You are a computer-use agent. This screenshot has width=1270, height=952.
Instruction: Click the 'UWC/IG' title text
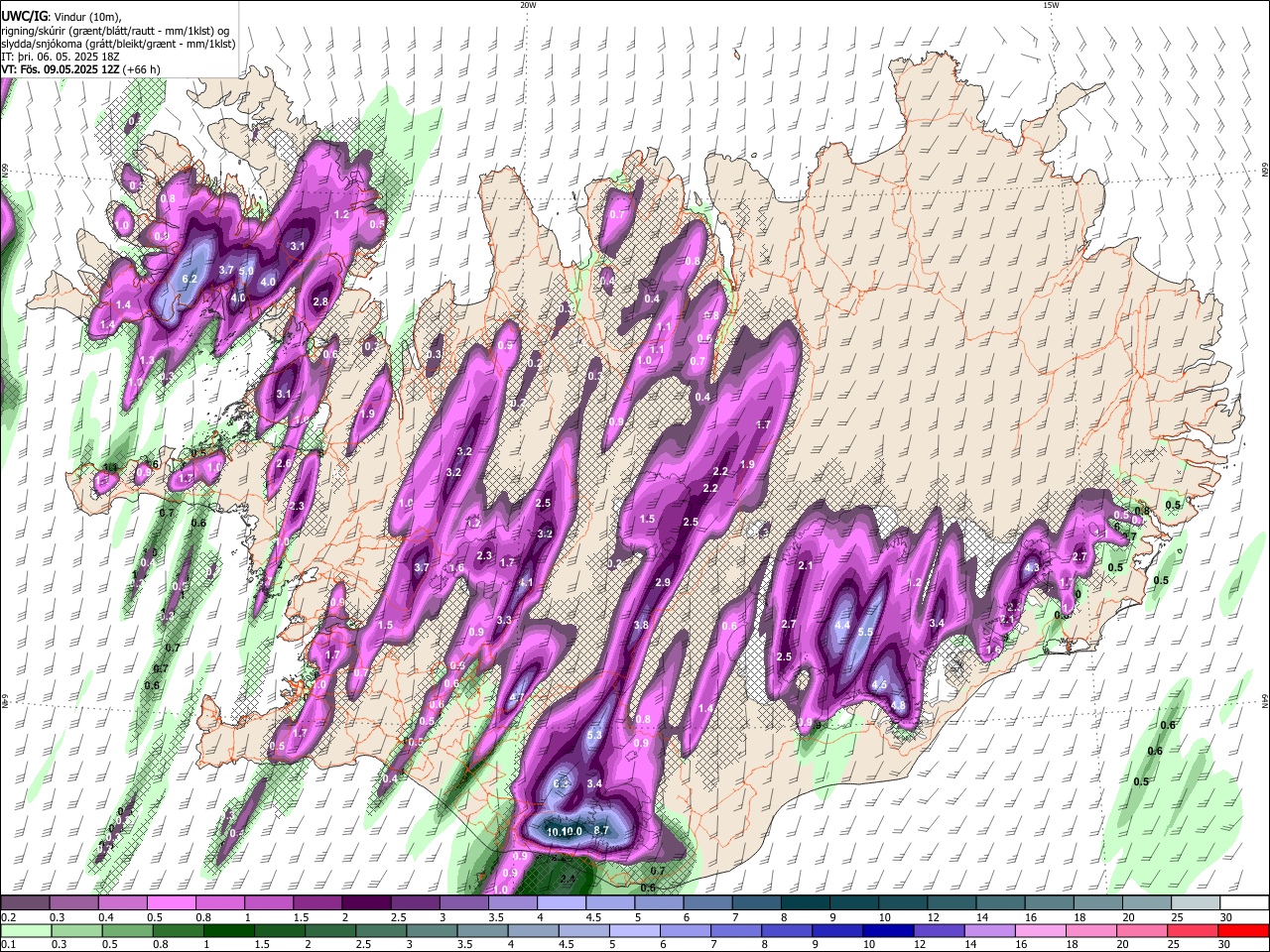[23, 15]
